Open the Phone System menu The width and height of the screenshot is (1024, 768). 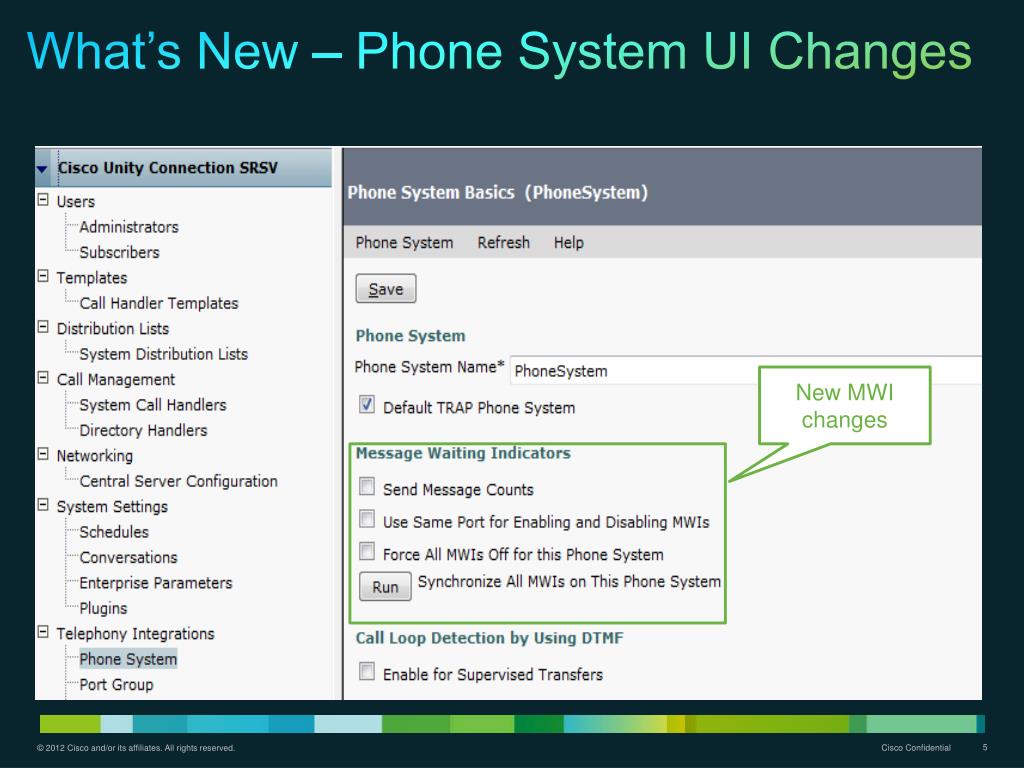click(404, 243)
